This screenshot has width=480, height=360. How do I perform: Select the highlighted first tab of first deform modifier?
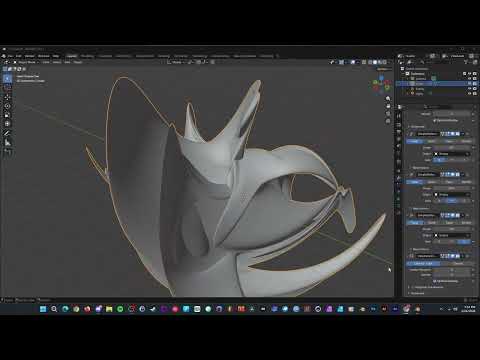click(414, 141)
